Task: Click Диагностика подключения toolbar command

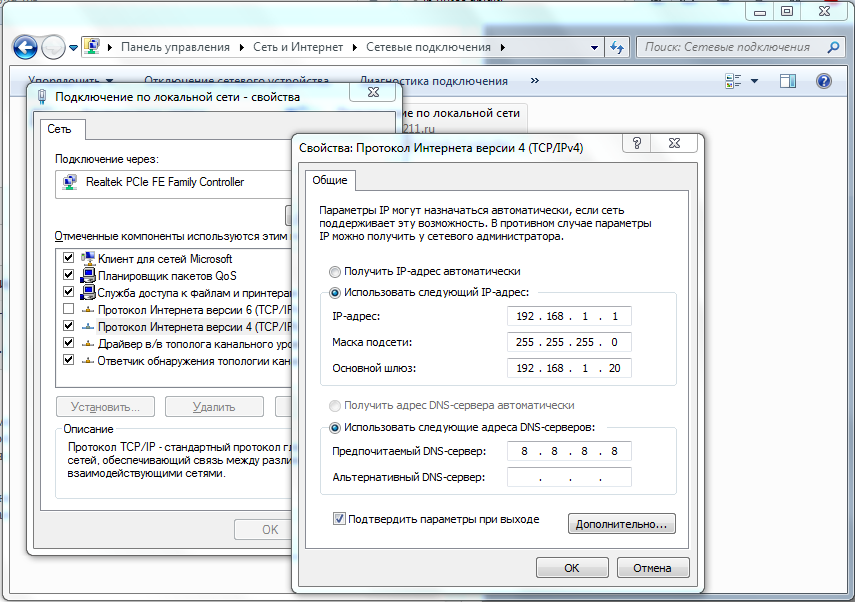Action: click(x=433, y=81)
